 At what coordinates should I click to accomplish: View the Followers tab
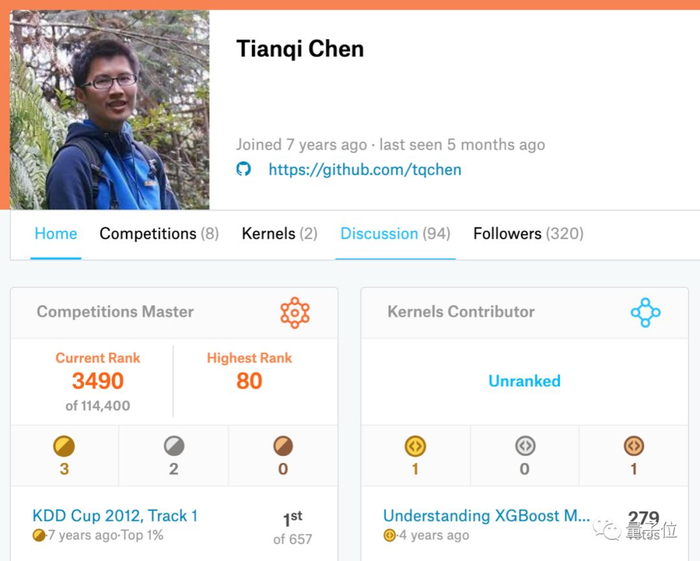click(528, 234)
